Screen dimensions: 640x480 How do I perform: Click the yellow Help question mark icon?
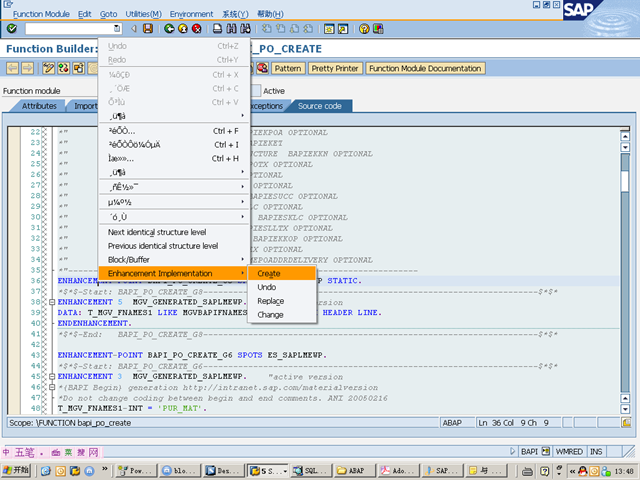364,29
